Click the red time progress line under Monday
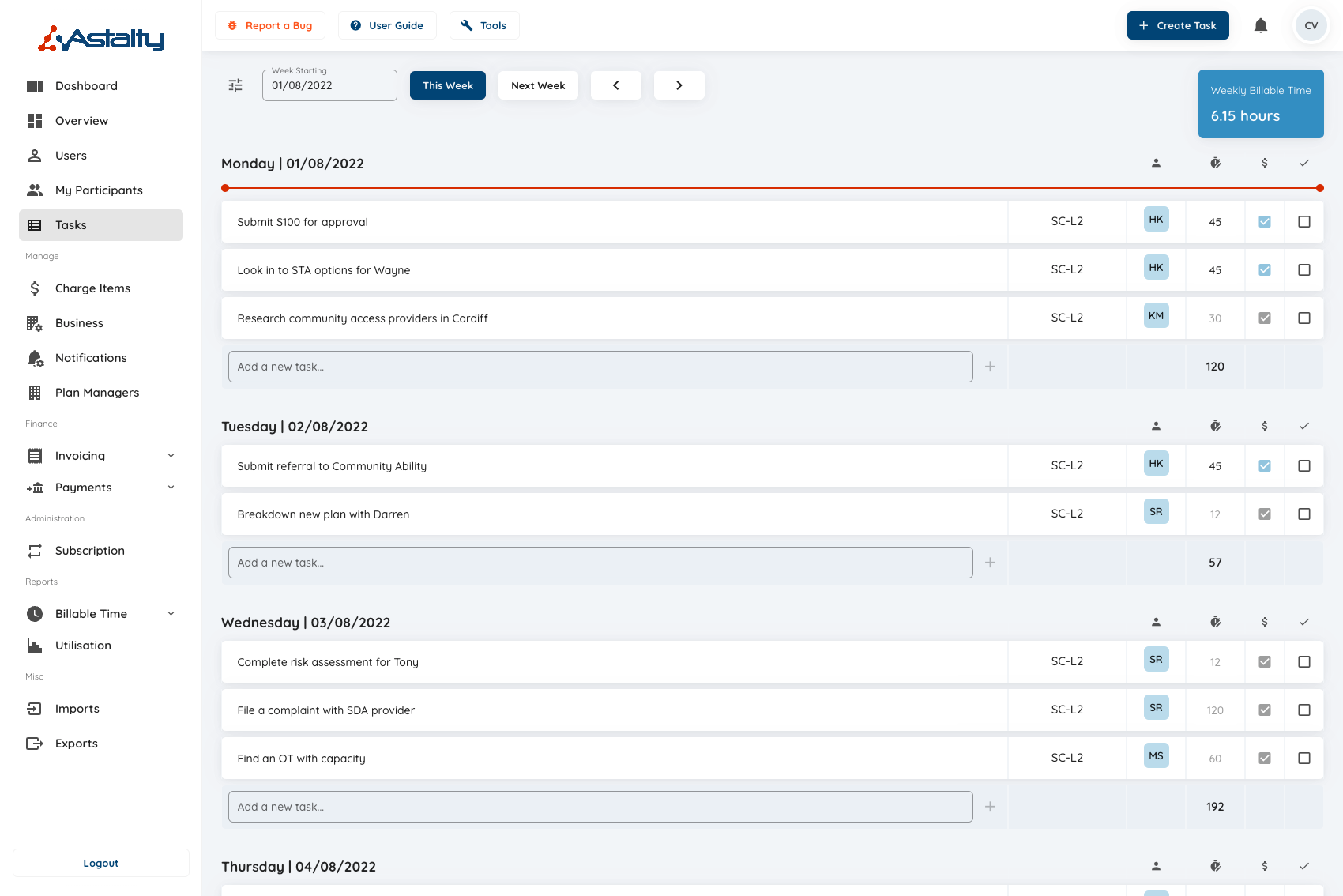Viewport: 1343px width, 896px height. pos(772,188)
